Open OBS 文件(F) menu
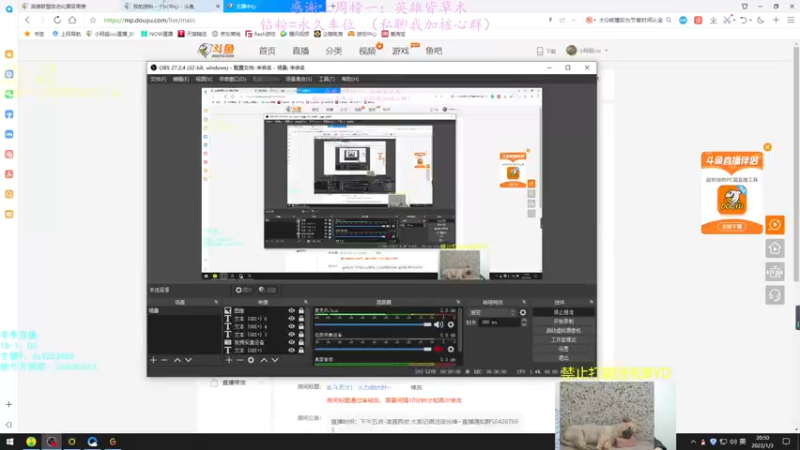Image resolution: width=800 pixels, height=450 pixels. point(158,79)
